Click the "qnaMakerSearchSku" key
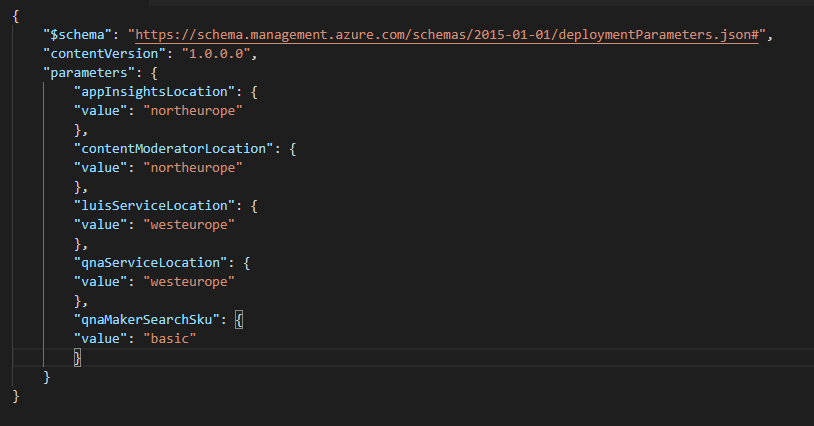 147,320
